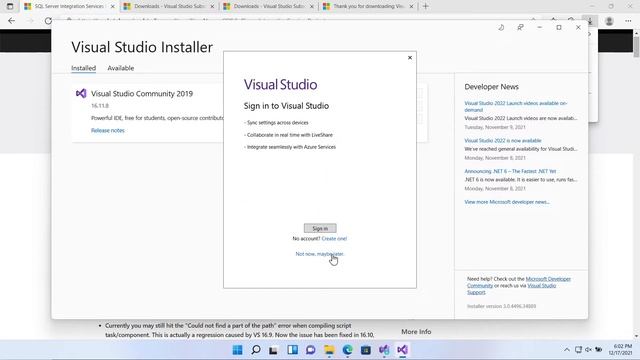Select second Downloads - Visual Studio browser tab
The height and width of the screenshot is (360, 640).
click(269, 7)
